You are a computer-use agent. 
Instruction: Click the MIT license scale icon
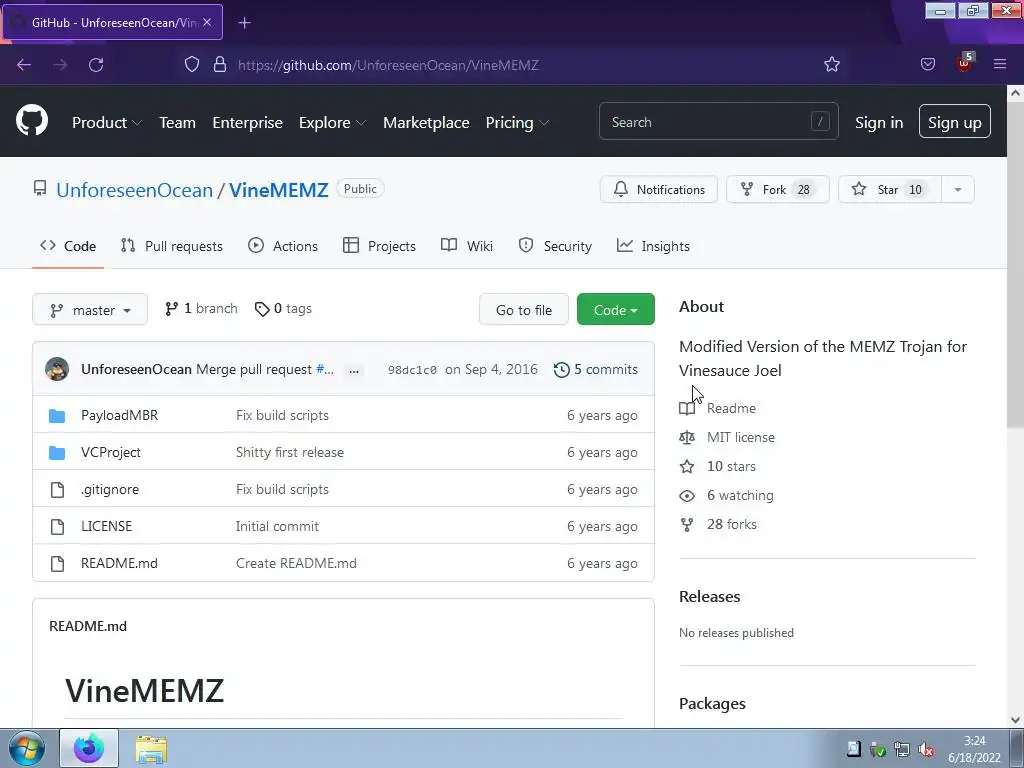pos(687,438)
